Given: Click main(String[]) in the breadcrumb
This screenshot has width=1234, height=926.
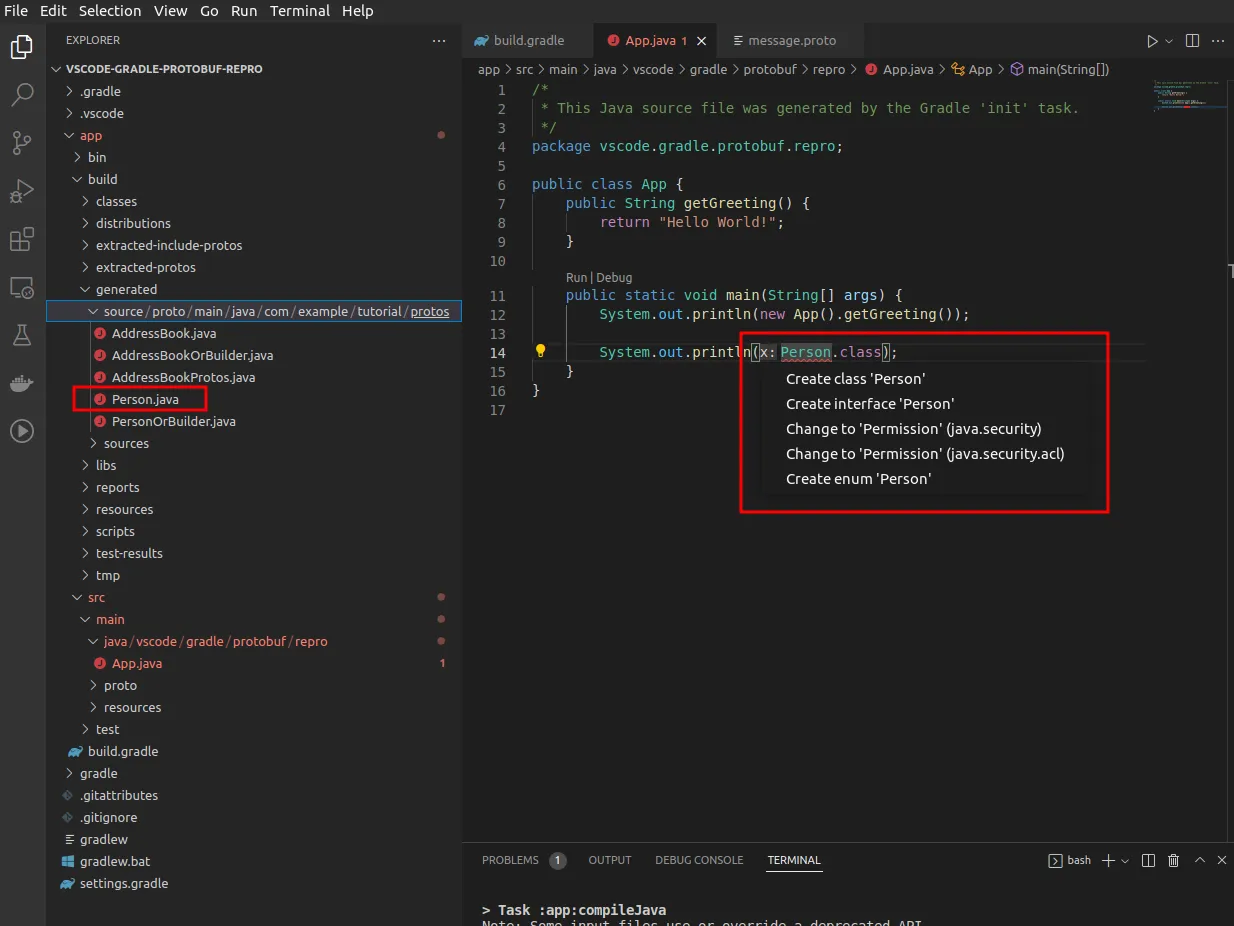Looking at the screenshot, I should click(x=1059, y=69).
